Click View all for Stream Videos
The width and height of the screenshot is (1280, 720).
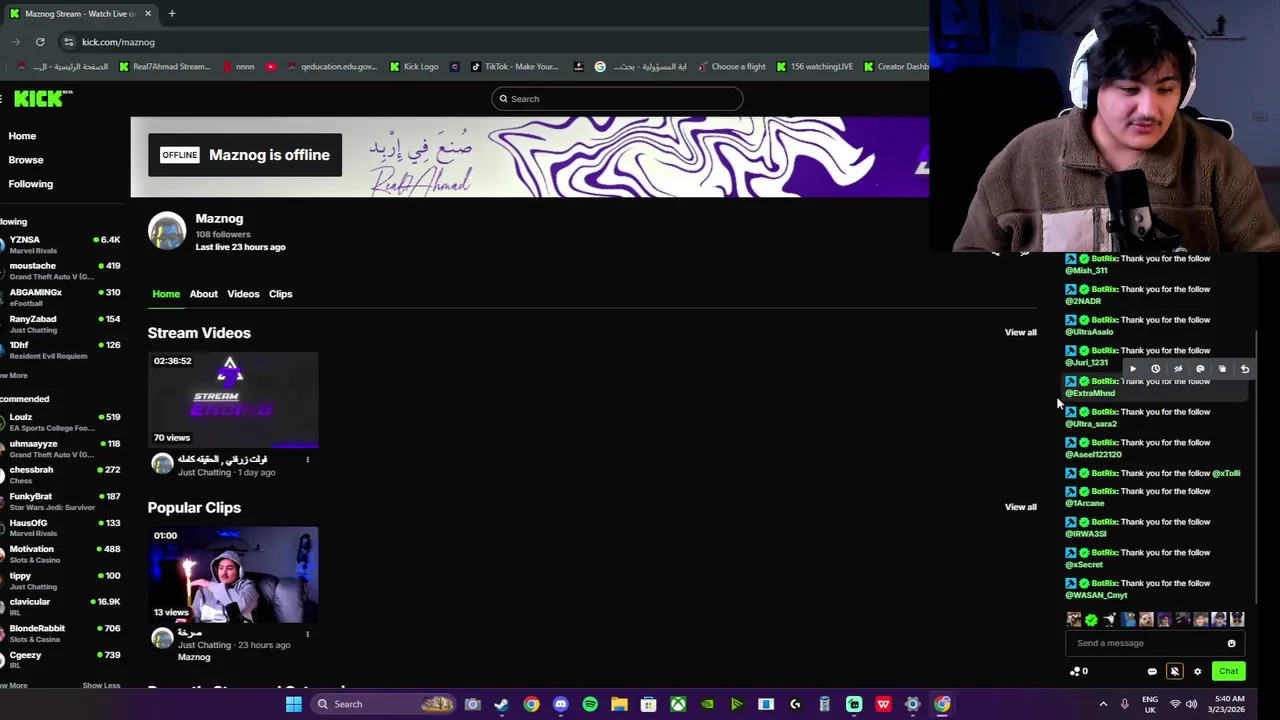pyautogui.click(x=1020, y=332)
